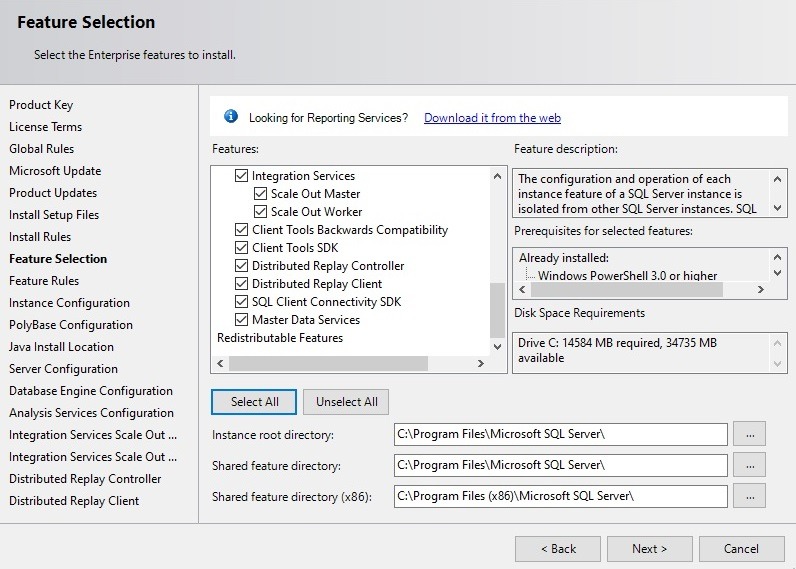Click the Instance root directory field
The height and width of the screenshot is (569, 796).
coord(560,434)
